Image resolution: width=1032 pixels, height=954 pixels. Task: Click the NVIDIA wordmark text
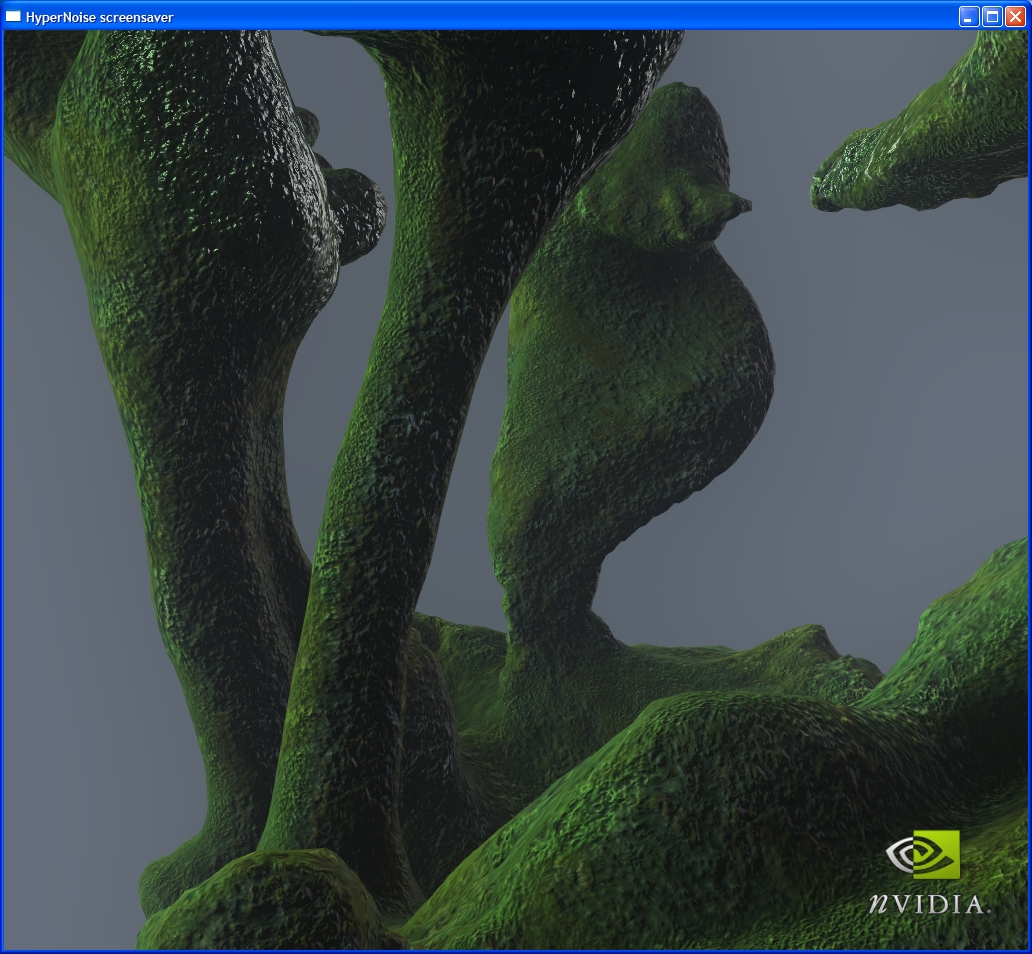coord(929,904)
